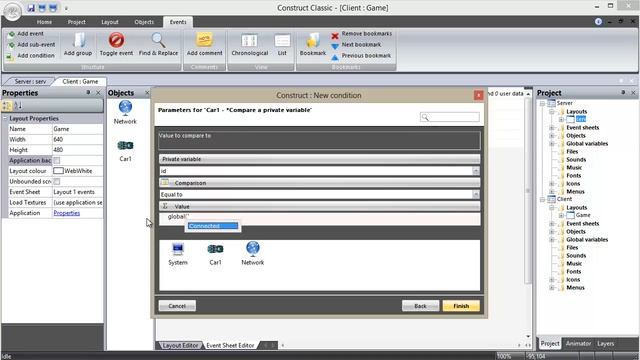This screenshot has width=640, height=360.
Task: Click the save icon in title bar
Action: 31,8
